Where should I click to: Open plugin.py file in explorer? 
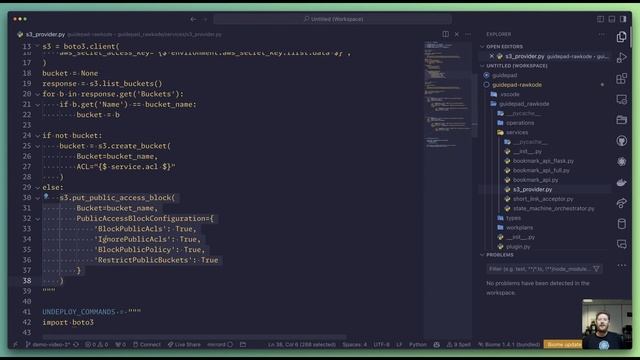[x=518, y=247]
